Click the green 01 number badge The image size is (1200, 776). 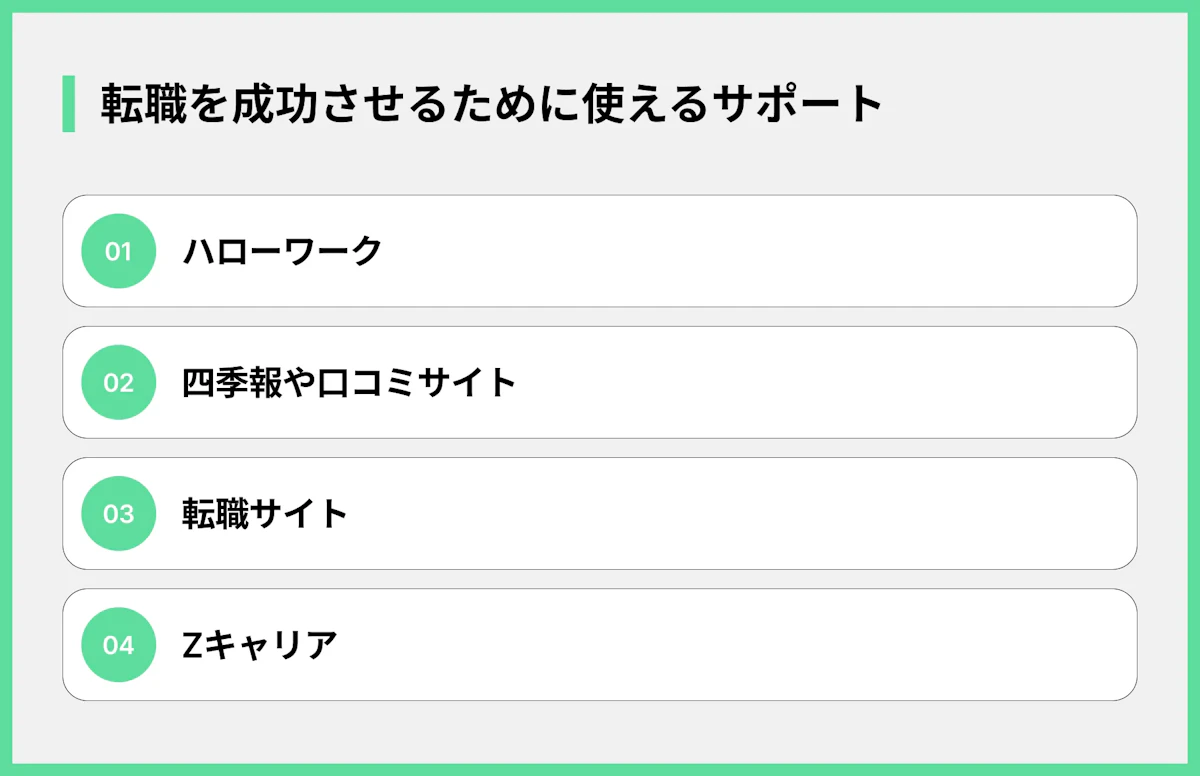(x=118, y=251)
